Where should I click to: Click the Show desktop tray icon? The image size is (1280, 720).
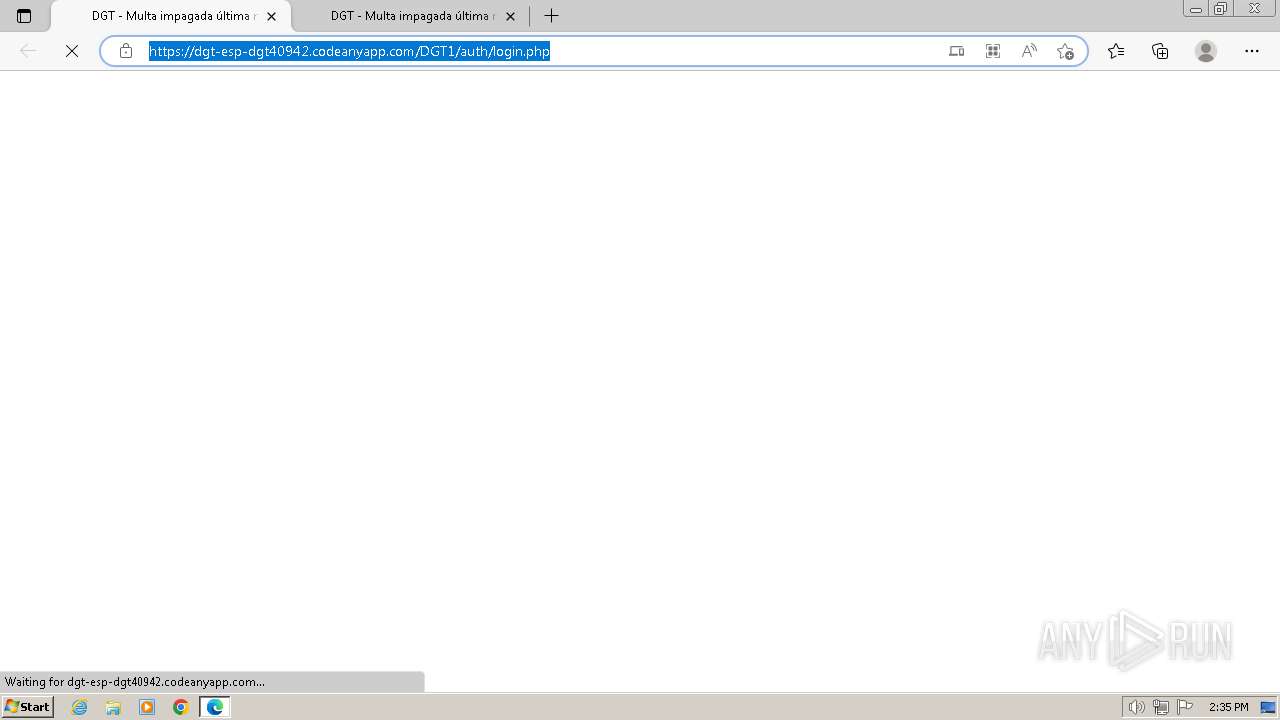pos(1268,707)
